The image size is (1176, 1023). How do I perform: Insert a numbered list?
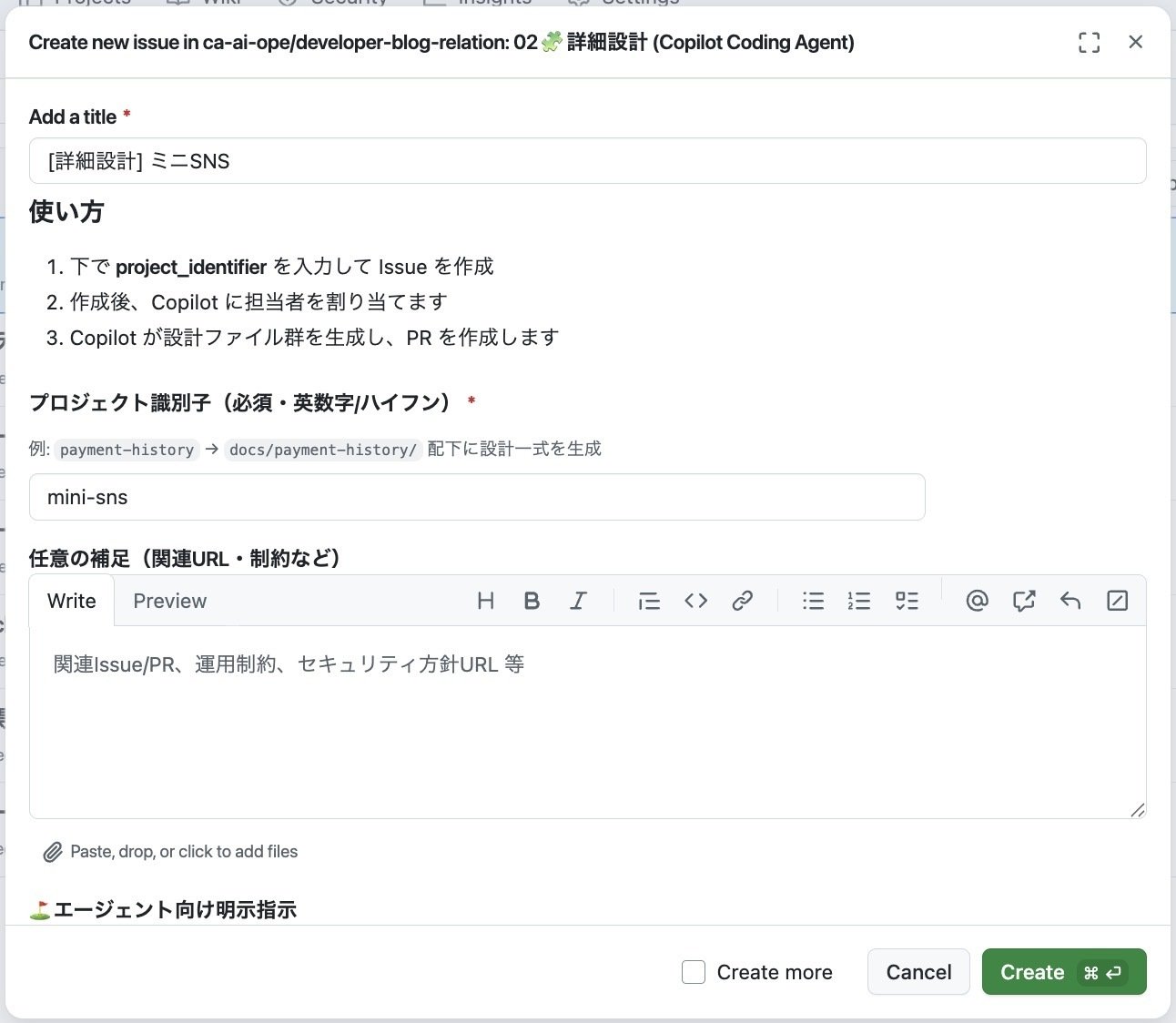(x=859, y=601)
